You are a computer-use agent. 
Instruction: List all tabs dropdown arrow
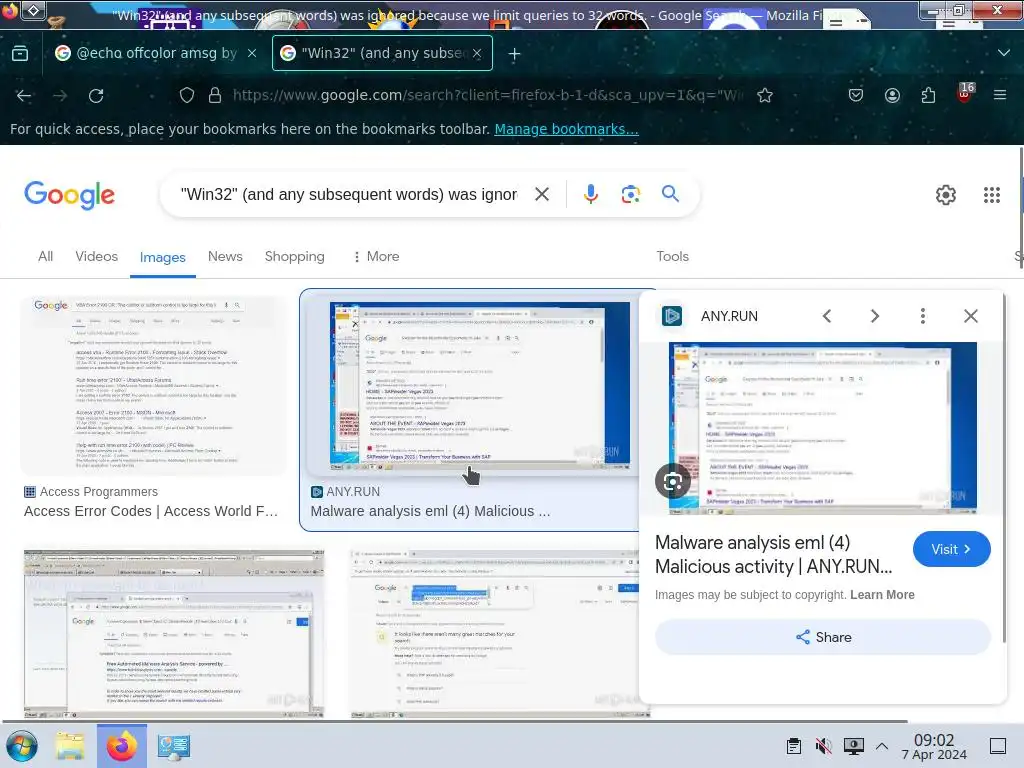(1004, 53)
